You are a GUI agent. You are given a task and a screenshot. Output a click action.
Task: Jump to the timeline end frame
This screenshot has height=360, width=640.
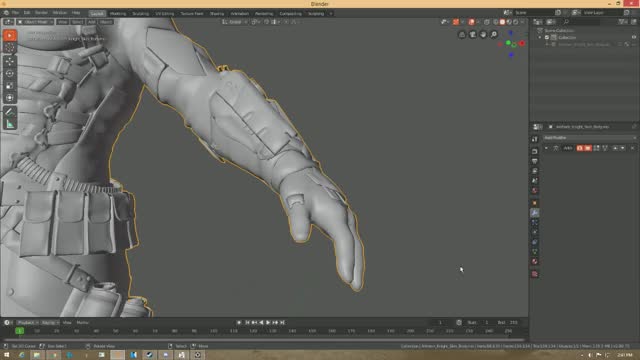pos(282,323)
